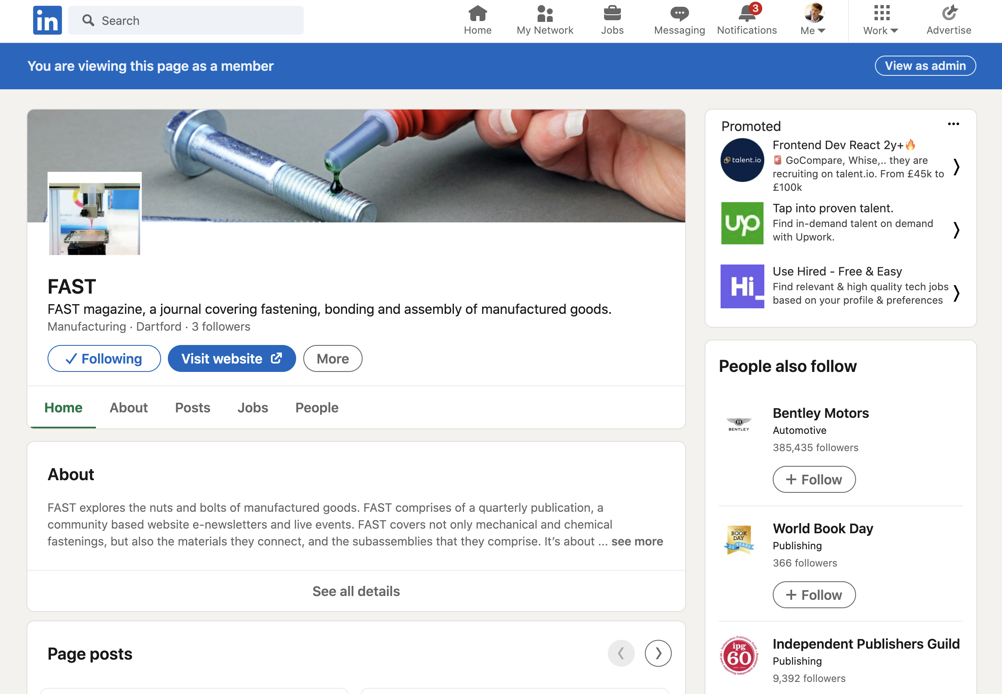Switch to the Jobs page tab
The image size is (1002, 694).
point(253,408)
